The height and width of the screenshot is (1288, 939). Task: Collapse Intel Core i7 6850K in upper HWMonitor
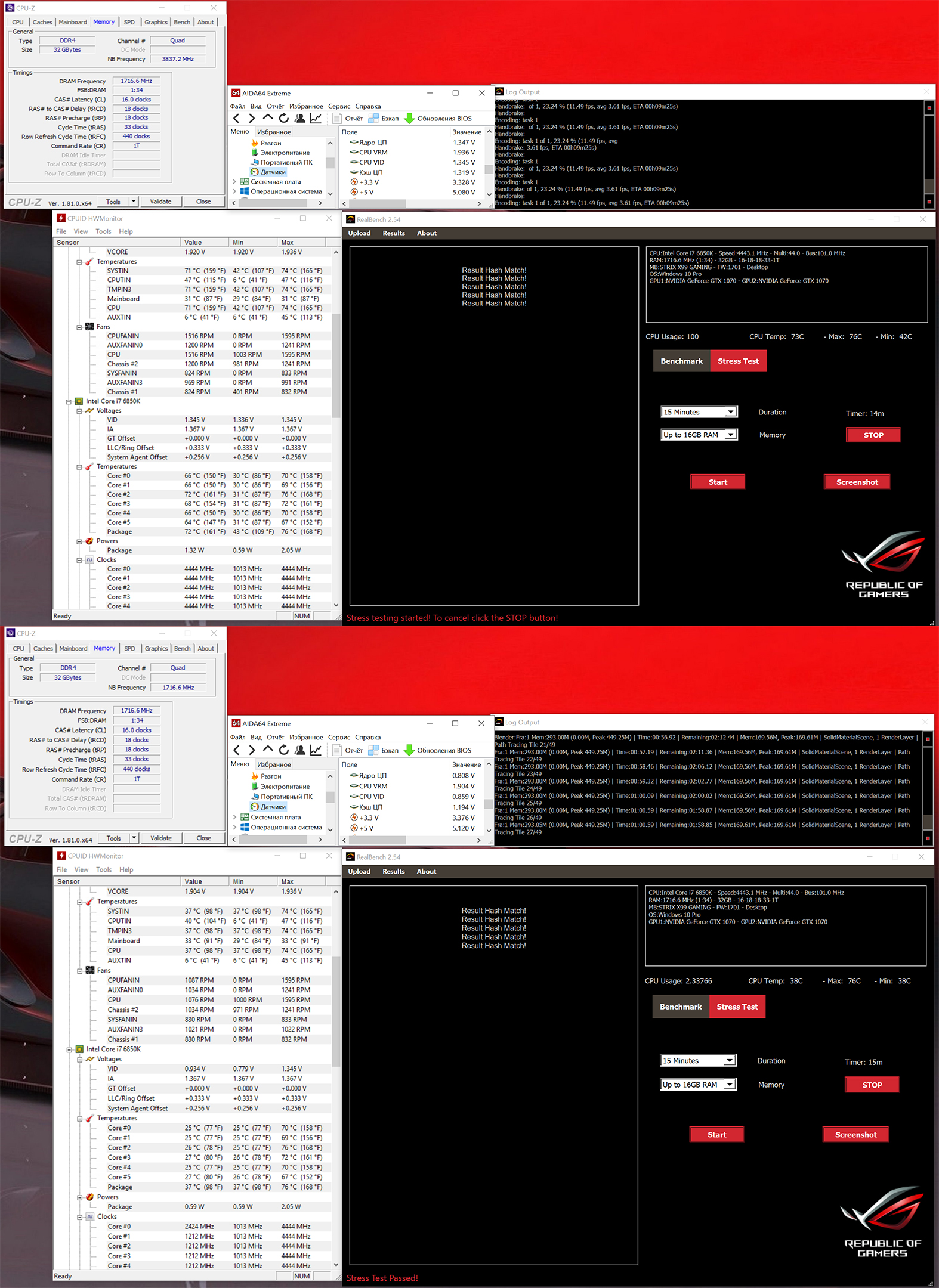click(x=69, y=401)
